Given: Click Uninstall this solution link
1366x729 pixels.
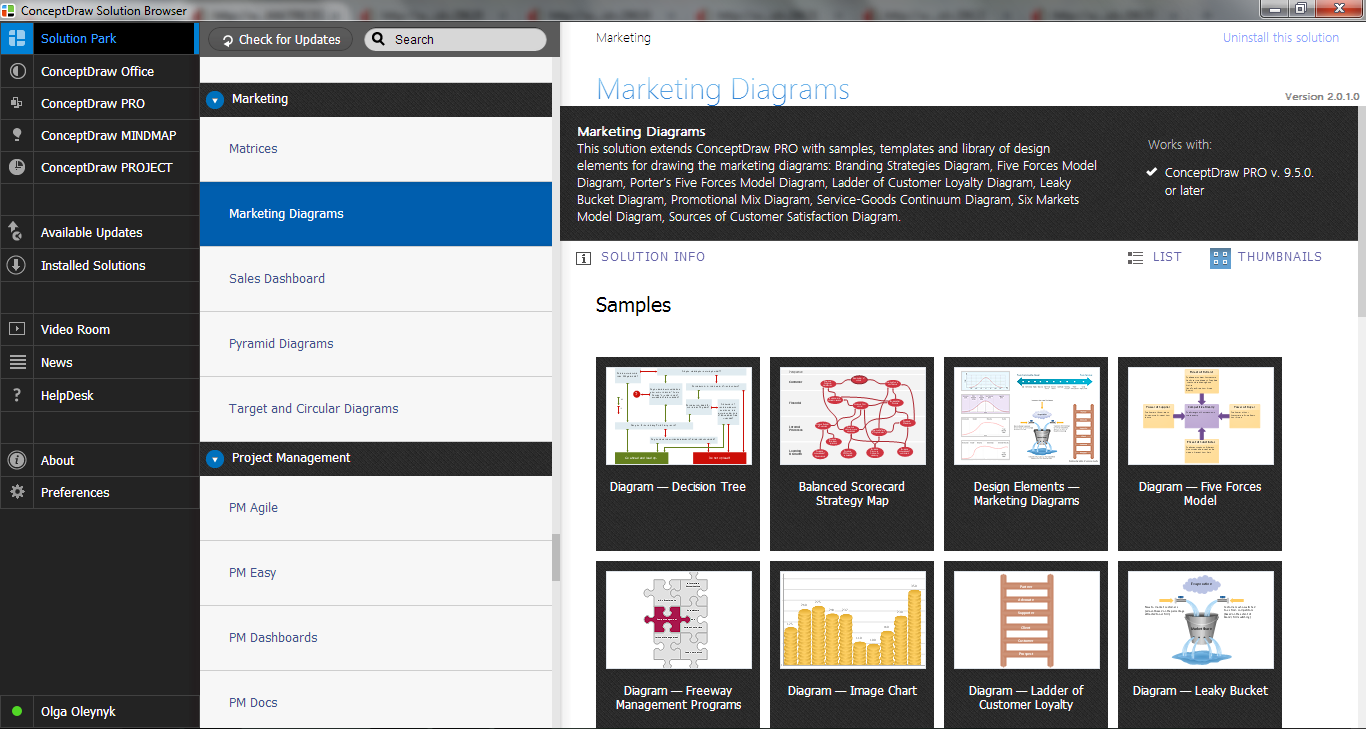Looking at the screenshot, I should click(x=1280, y=38).
